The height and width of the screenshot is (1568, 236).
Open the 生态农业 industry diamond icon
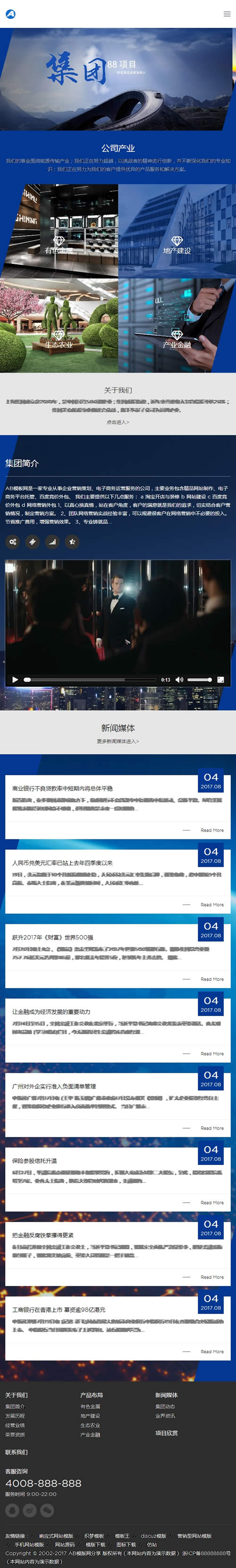point(59,335)
